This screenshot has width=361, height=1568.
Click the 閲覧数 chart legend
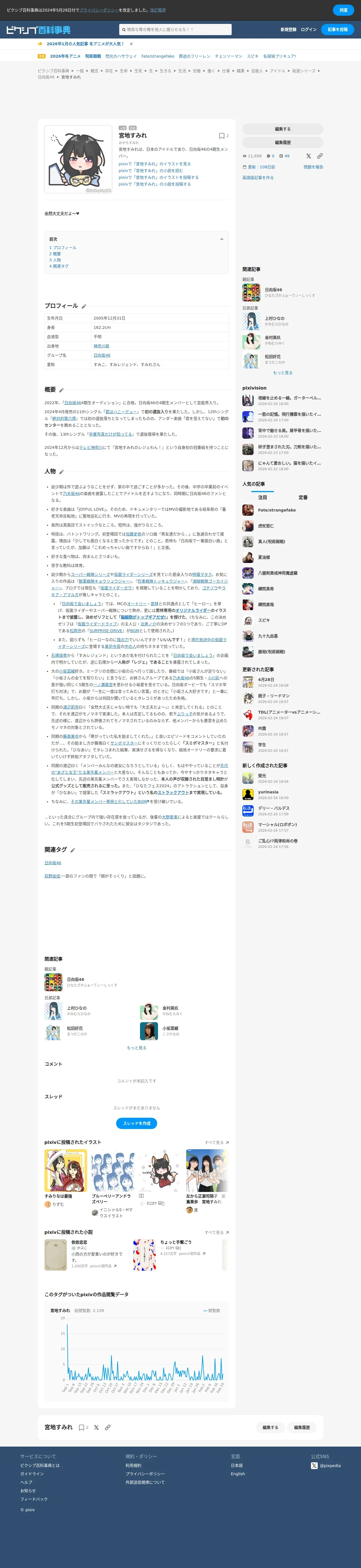click(x=212, y=1311)
